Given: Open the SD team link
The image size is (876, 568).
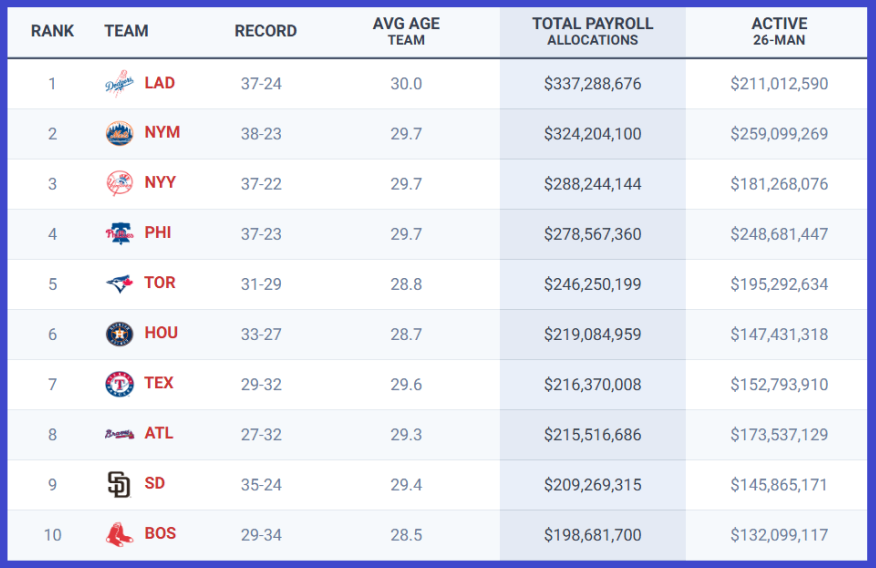Looking at the screenshot, I should coord(155,483).
